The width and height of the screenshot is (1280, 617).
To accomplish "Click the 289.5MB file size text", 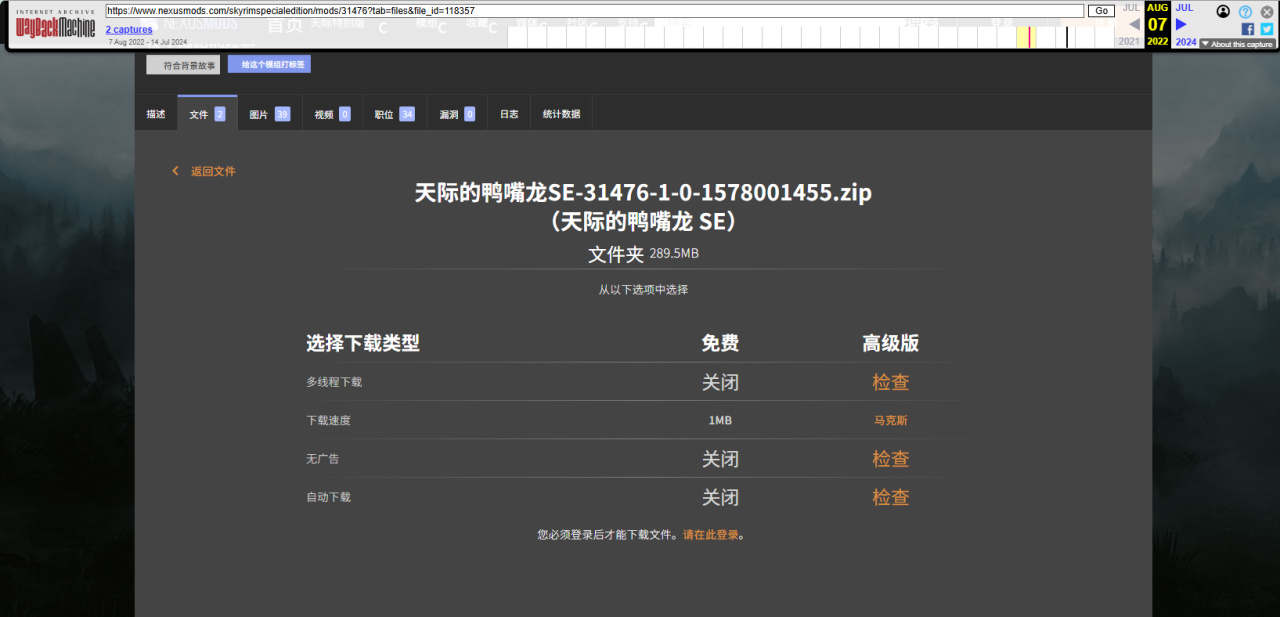I will click(674, 254).
